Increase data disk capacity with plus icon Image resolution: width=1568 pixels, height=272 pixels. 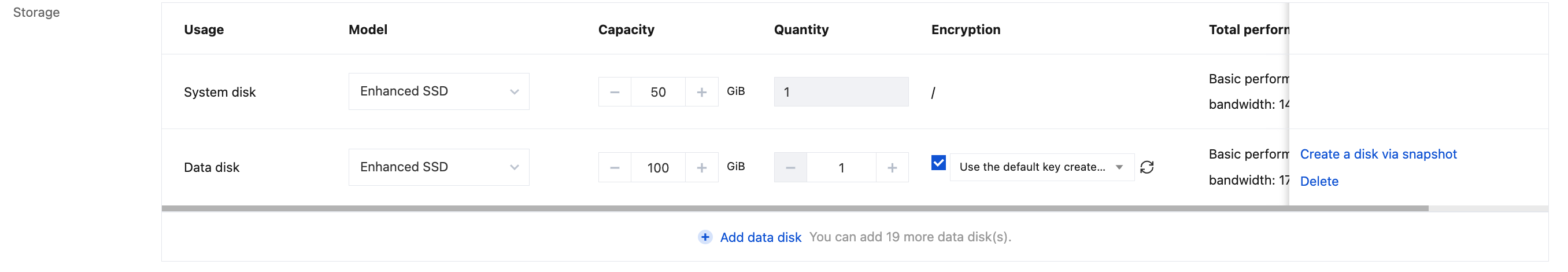[701, 168]
